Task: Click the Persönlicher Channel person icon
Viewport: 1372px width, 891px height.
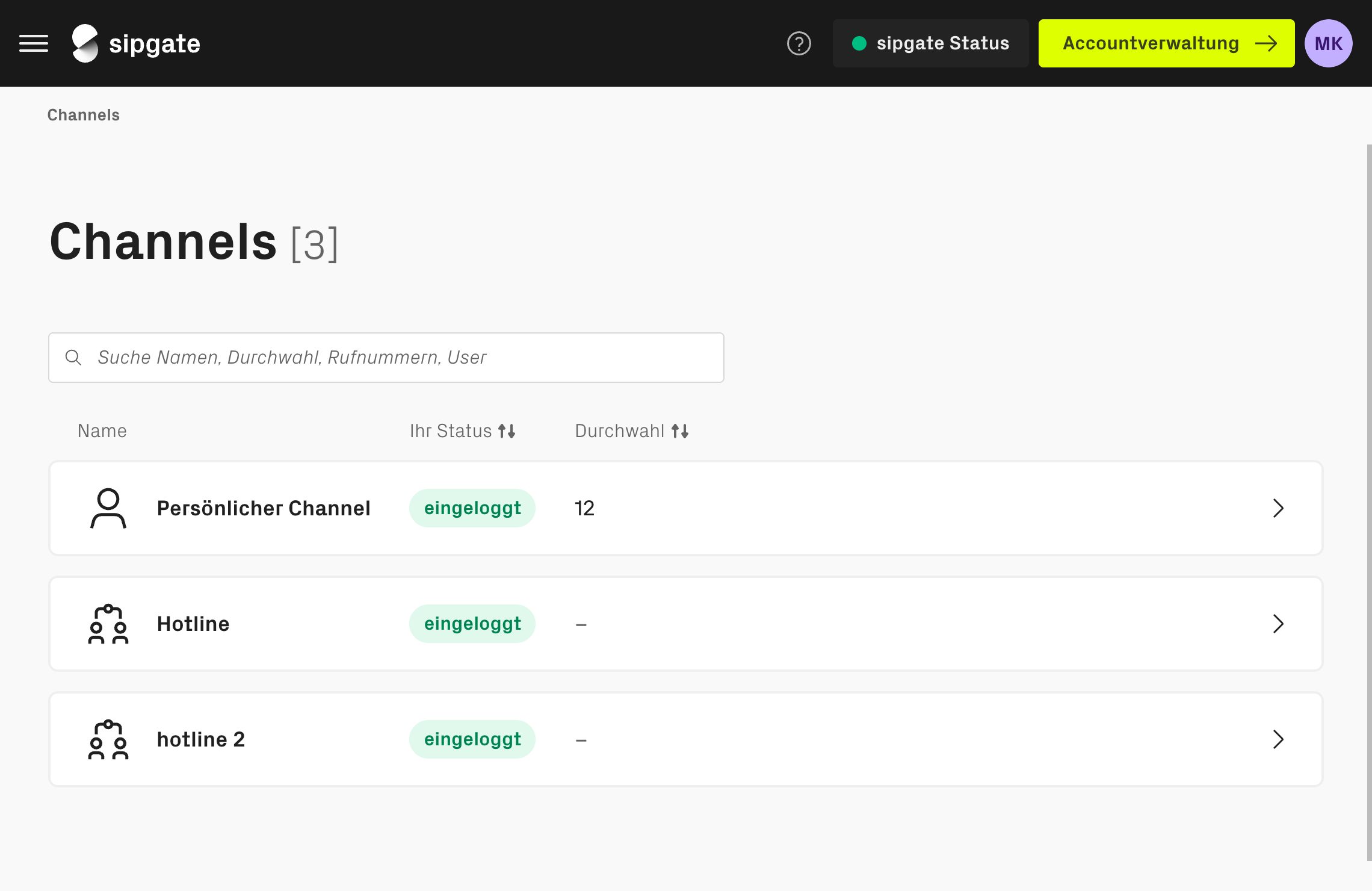Action: pyautogui.click(x=108, y=508)
